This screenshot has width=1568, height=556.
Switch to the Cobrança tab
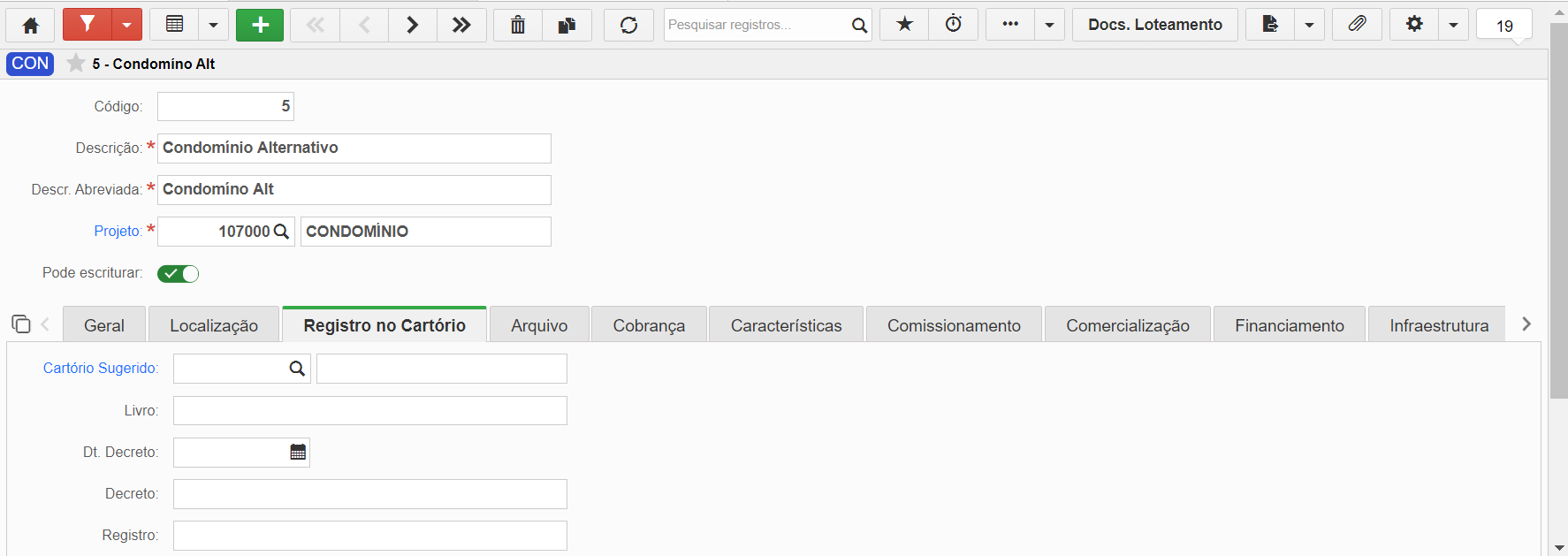coord(649,325)
